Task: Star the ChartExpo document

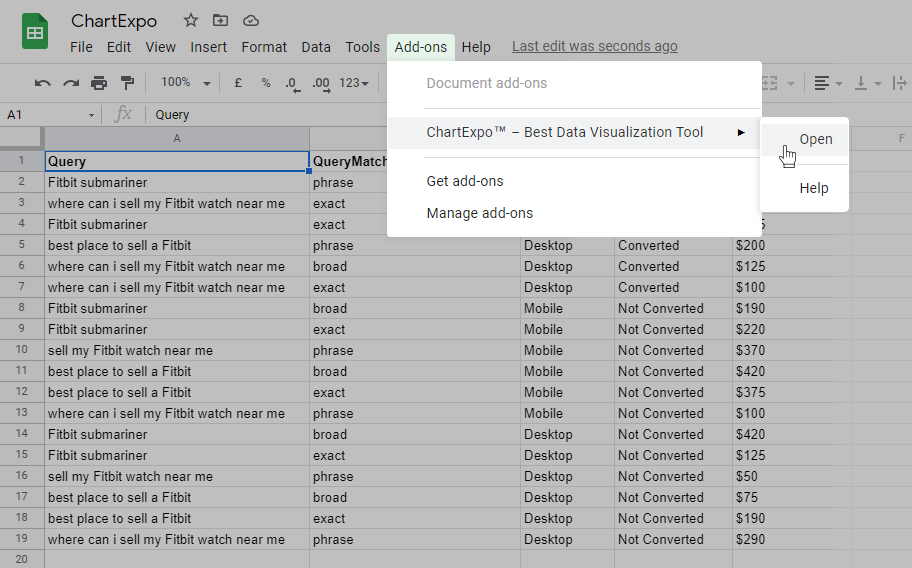Action: 191,21
